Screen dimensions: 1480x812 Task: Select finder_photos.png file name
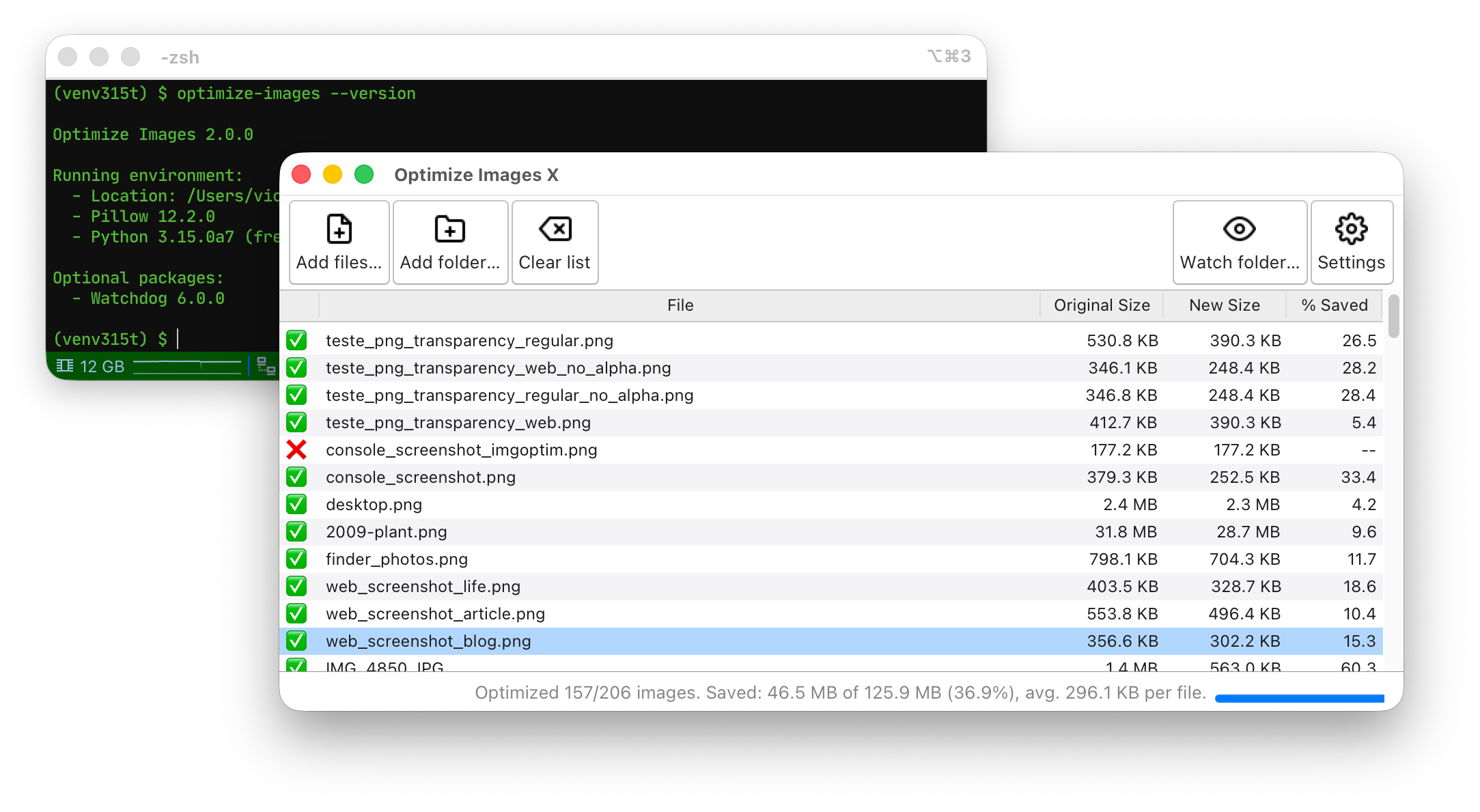[397, 559]
